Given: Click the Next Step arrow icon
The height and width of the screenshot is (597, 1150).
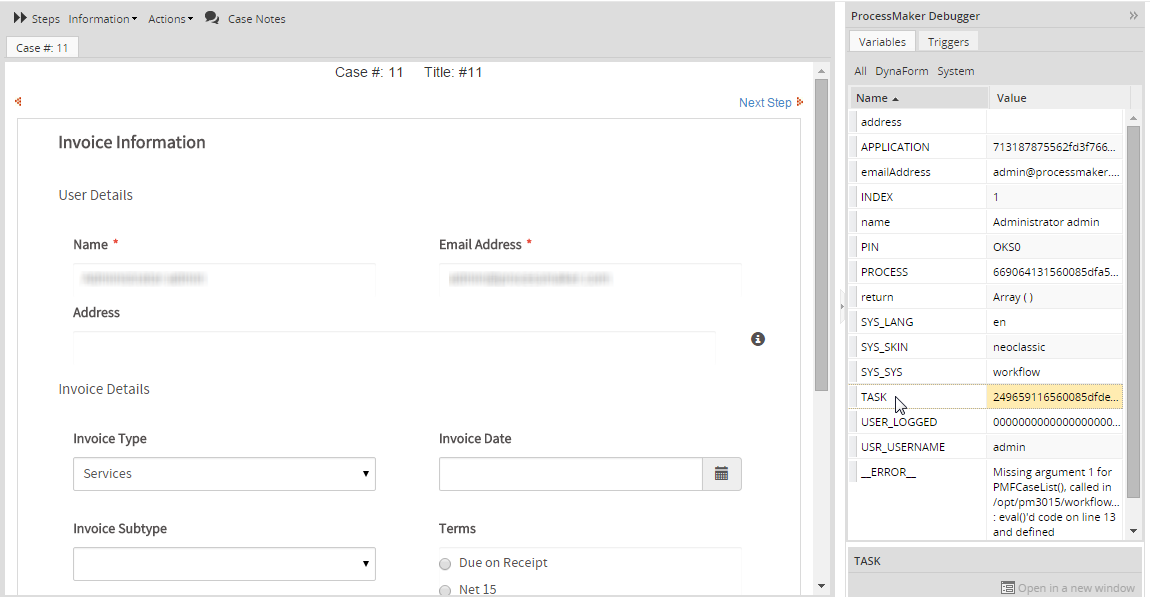Looking at the screenshot, I should [x=800, y=102].
